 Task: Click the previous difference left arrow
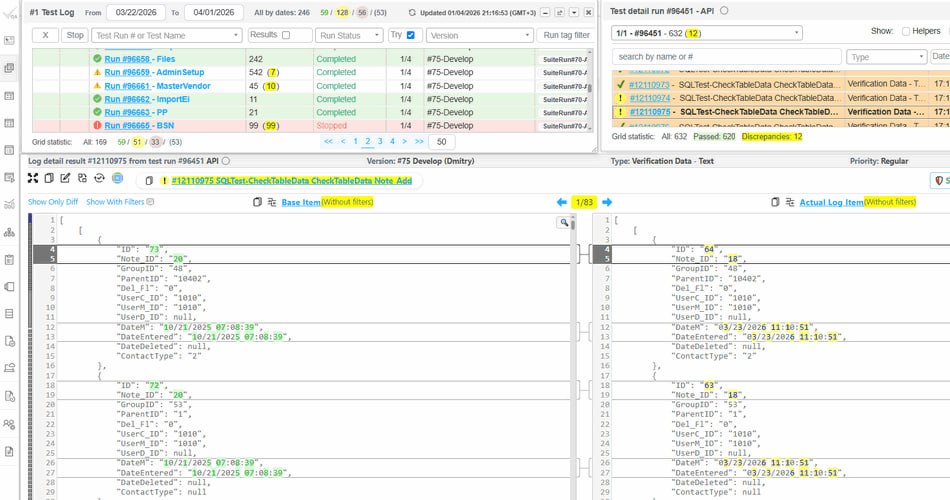(x=561, y=202)
